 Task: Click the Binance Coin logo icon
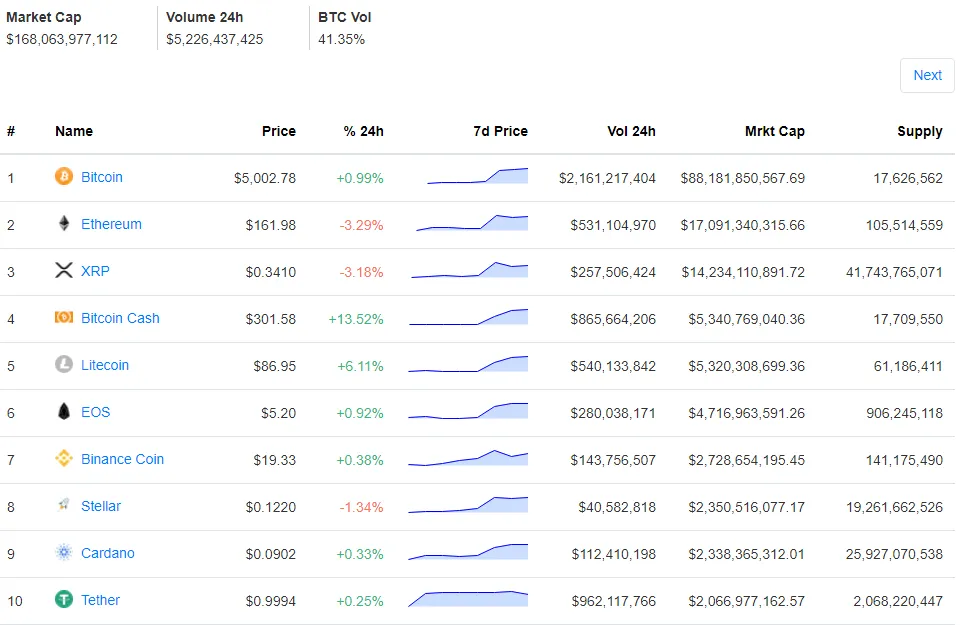pos(64,458)
